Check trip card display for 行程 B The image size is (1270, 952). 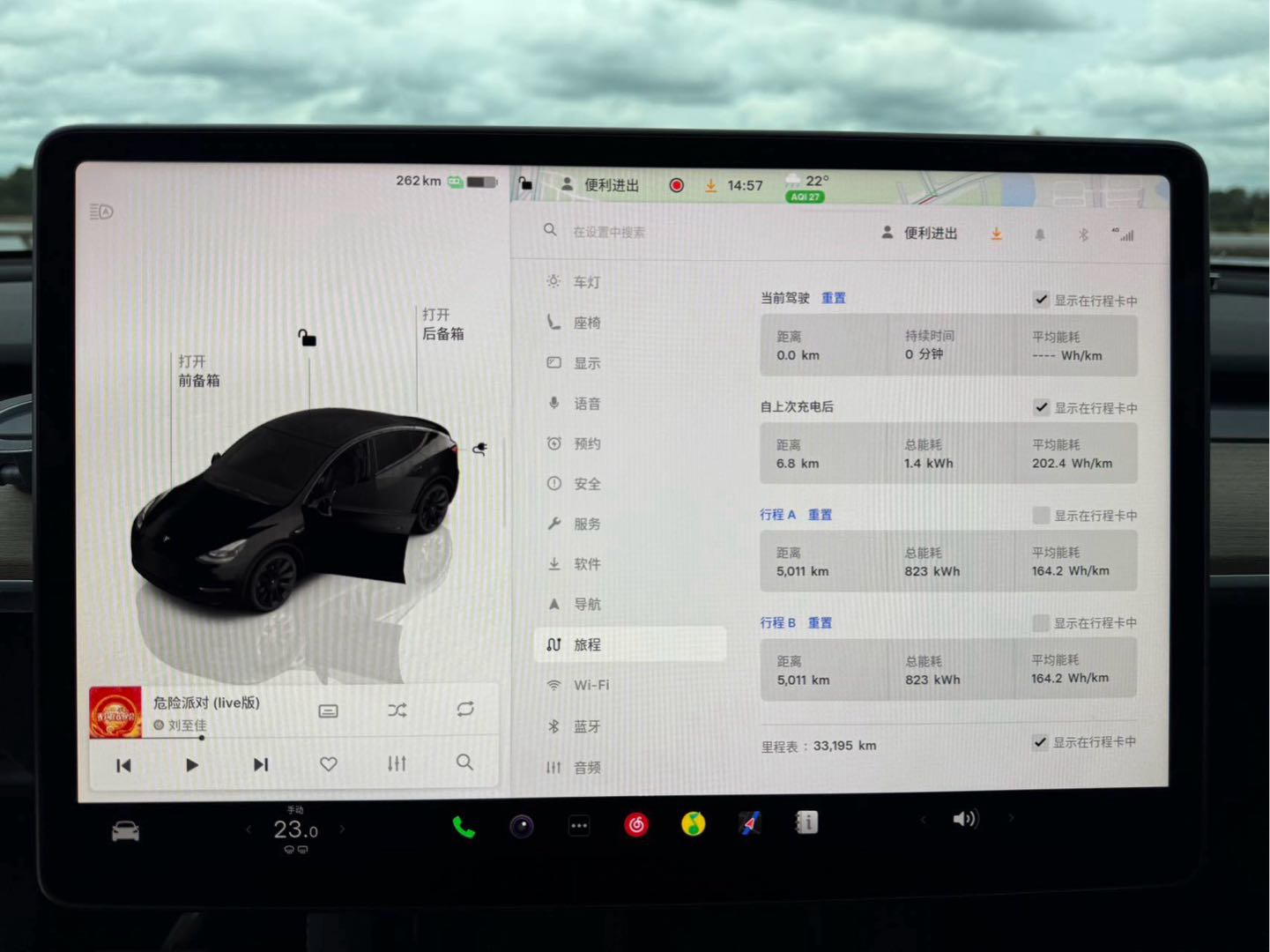tap(1040, 623)
